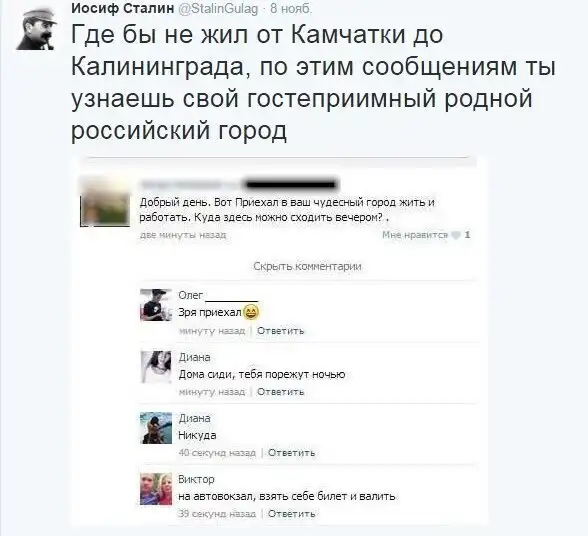Click the Виктор commenter name
The image size is (588, 536).
tap(196, 479)
